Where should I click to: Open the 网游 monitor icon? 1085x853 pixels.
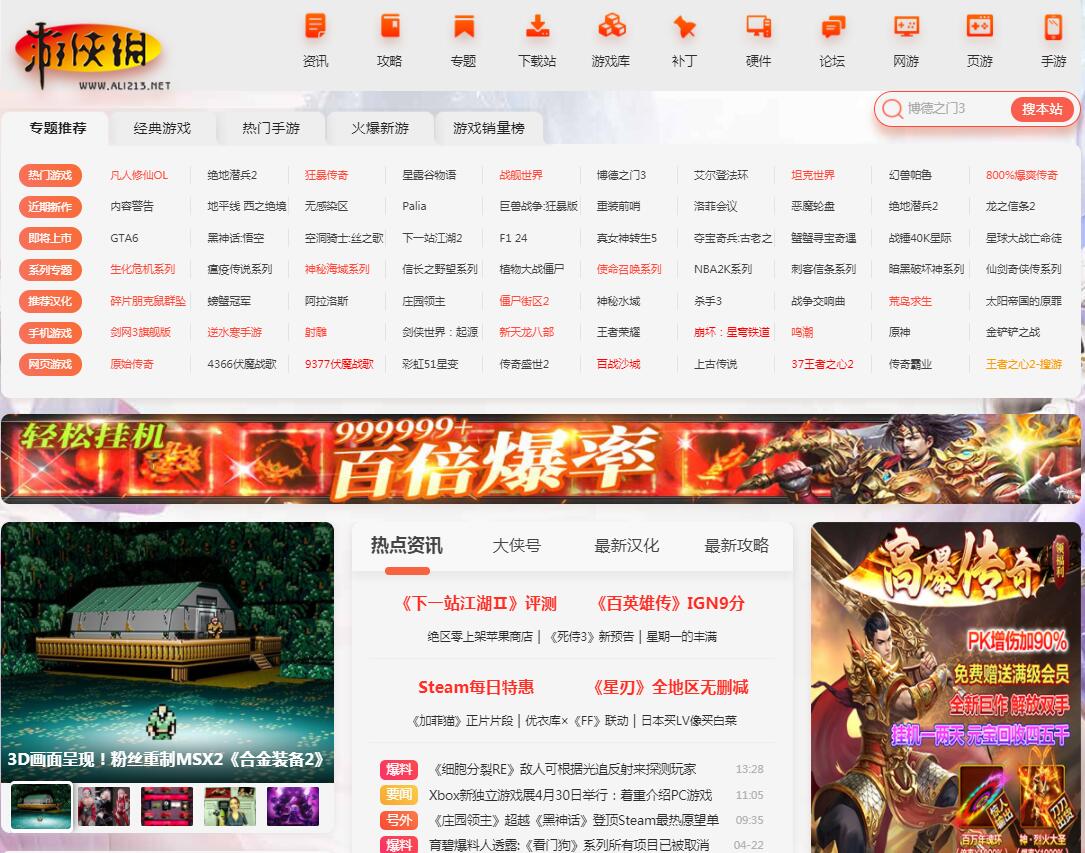point(906,28)
